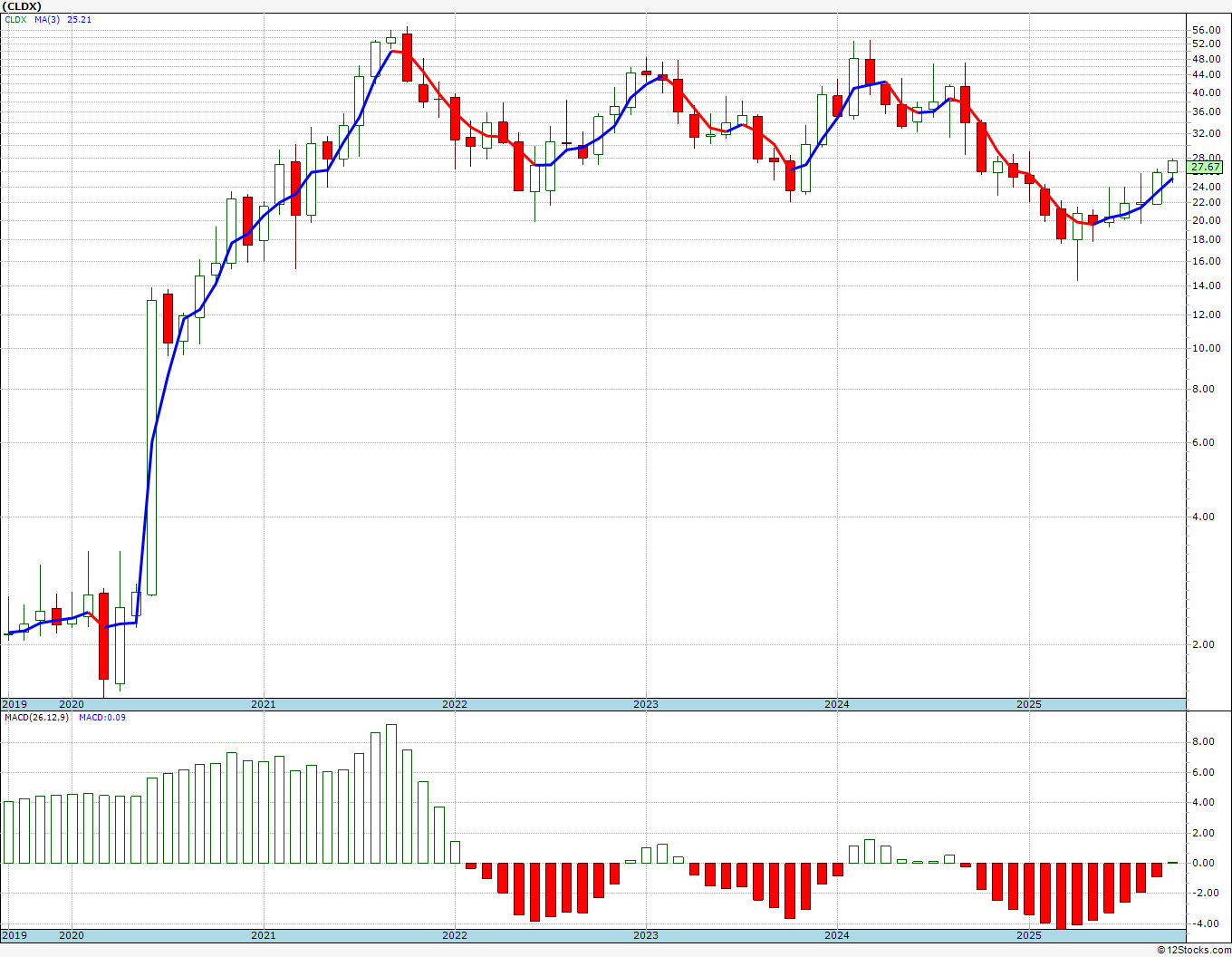
Task: Select the MACD:0.09 value label
Action: (102, 718)
